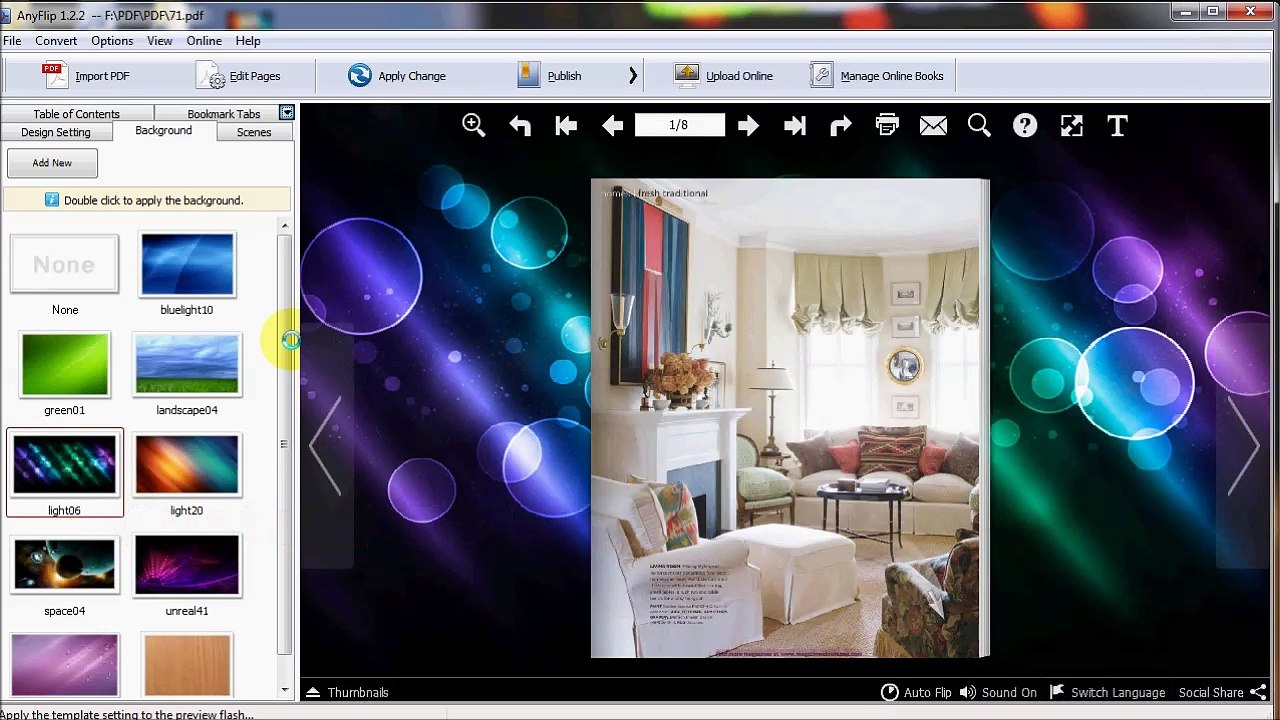The image size is (1280, 720).
Task: Click Upload Online toolbar button
Action: 723,76
